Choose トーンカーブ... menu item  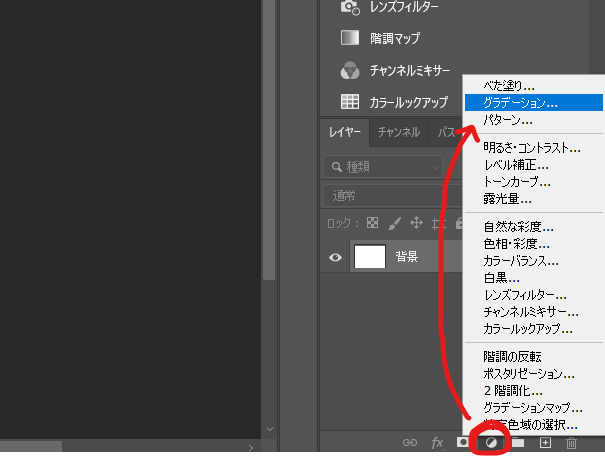(x=534, y=182)
